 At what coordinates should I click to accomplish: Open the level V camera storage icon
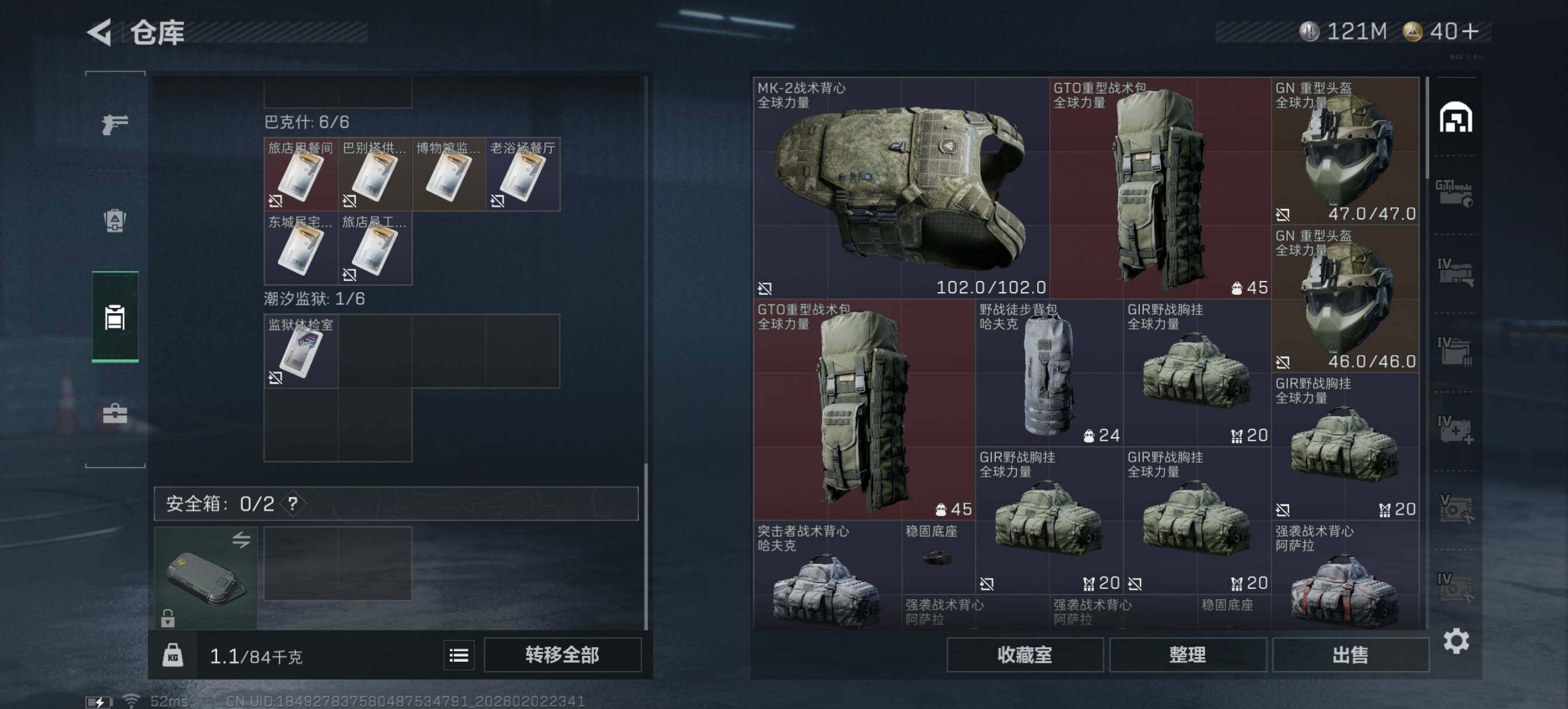pos(1455,508)
